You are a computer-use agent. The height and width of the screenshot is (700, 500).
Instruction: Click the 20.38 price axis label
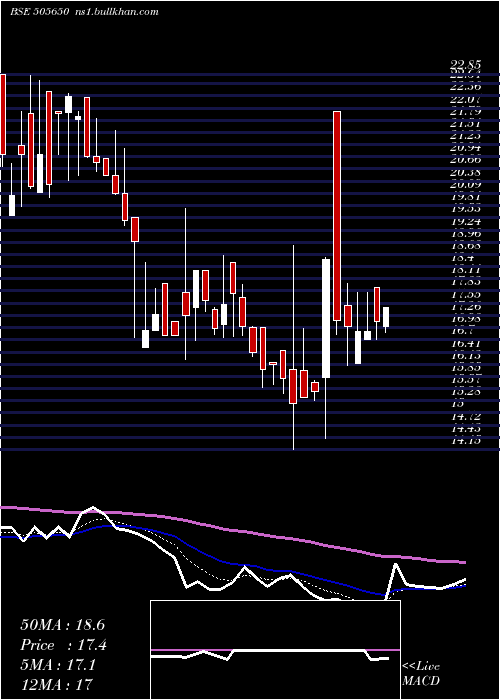pos(465,172)
